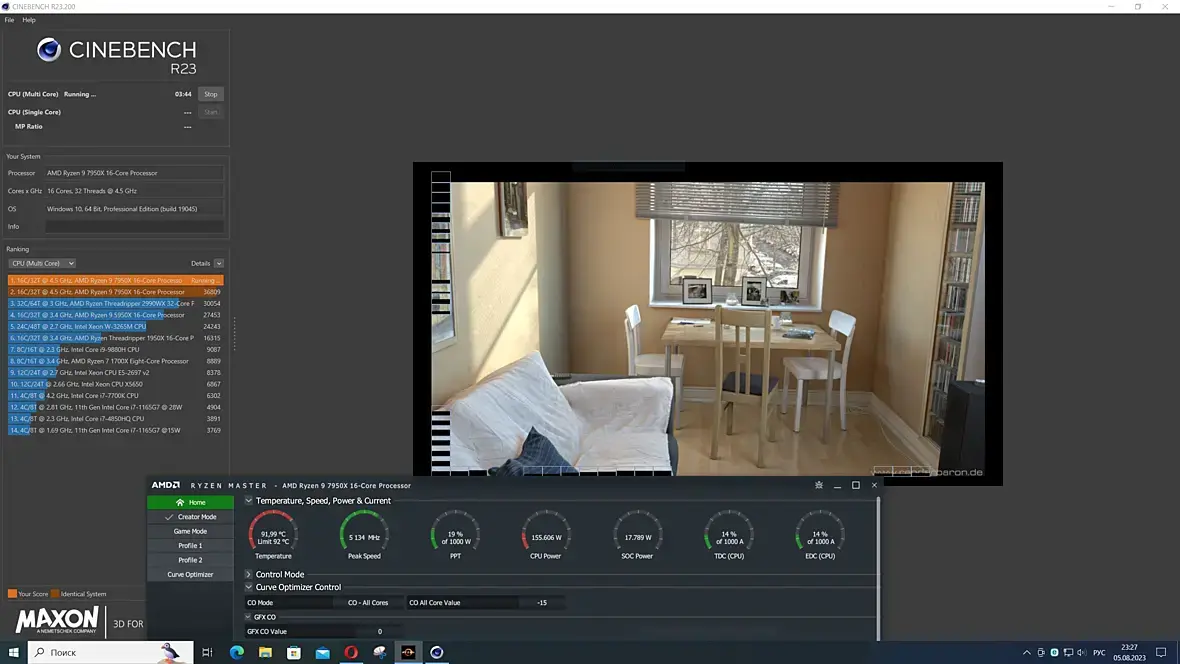Collapse the Curve Optimizer Control section
Image resolution: width=1180 pixels, height=664 pixels.
click(248, 587)
